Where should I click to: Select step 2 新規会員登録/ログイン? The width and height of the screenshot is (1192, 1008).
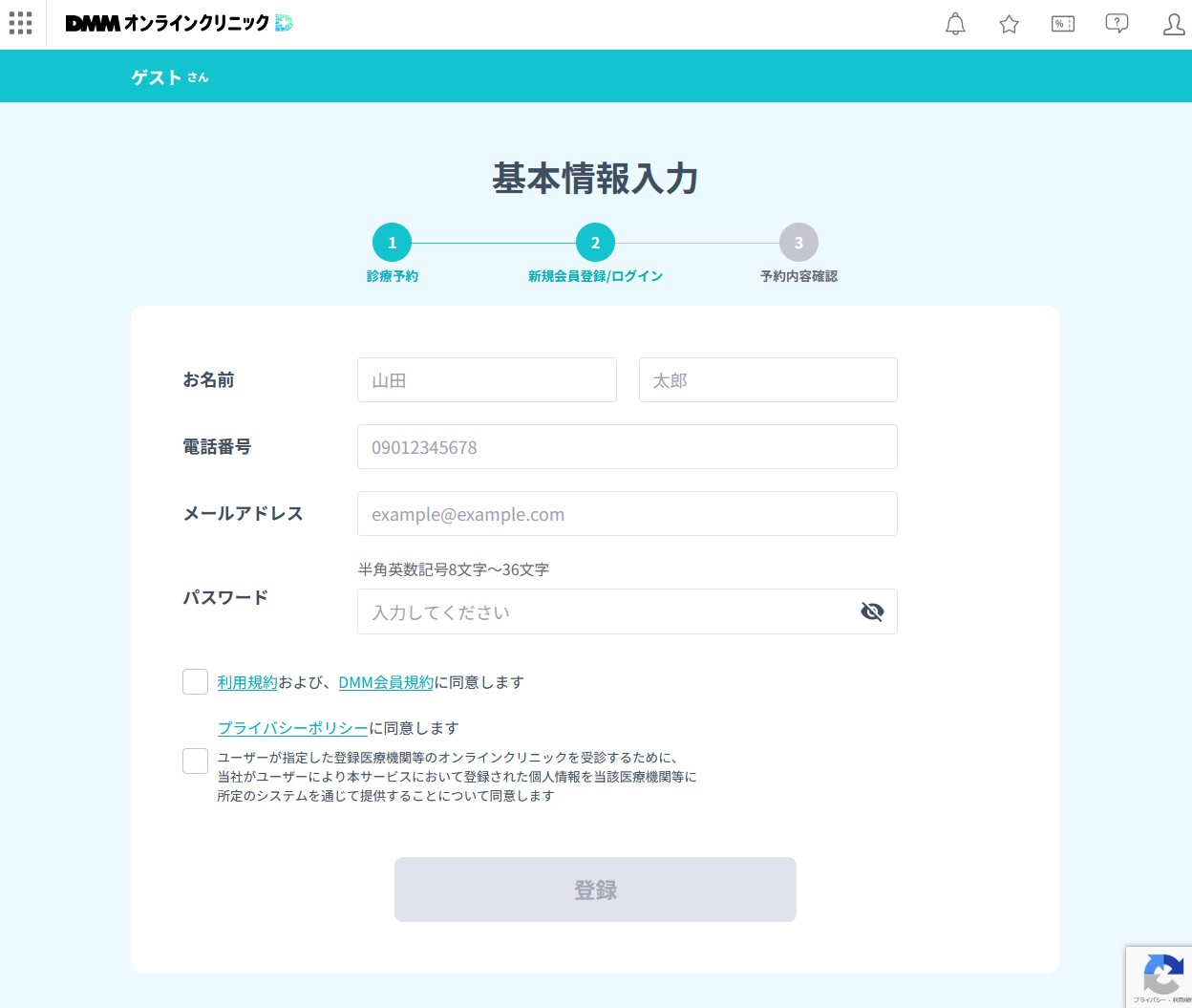pyautogui.click(x=595, y=243)
